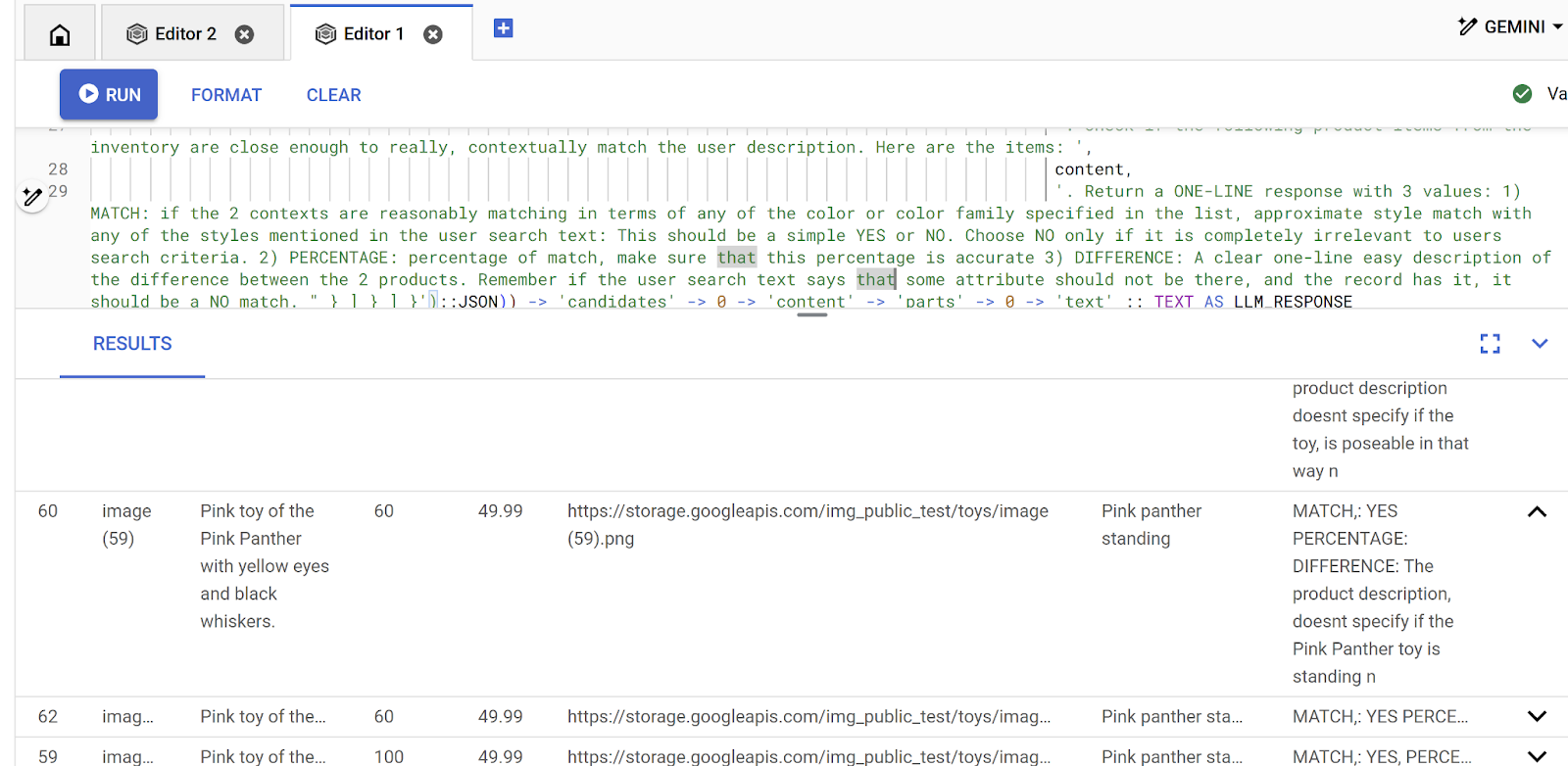Viewport: 1568px width, 766px height.
Task: Add a new editor tab
Action: (503, 28)
